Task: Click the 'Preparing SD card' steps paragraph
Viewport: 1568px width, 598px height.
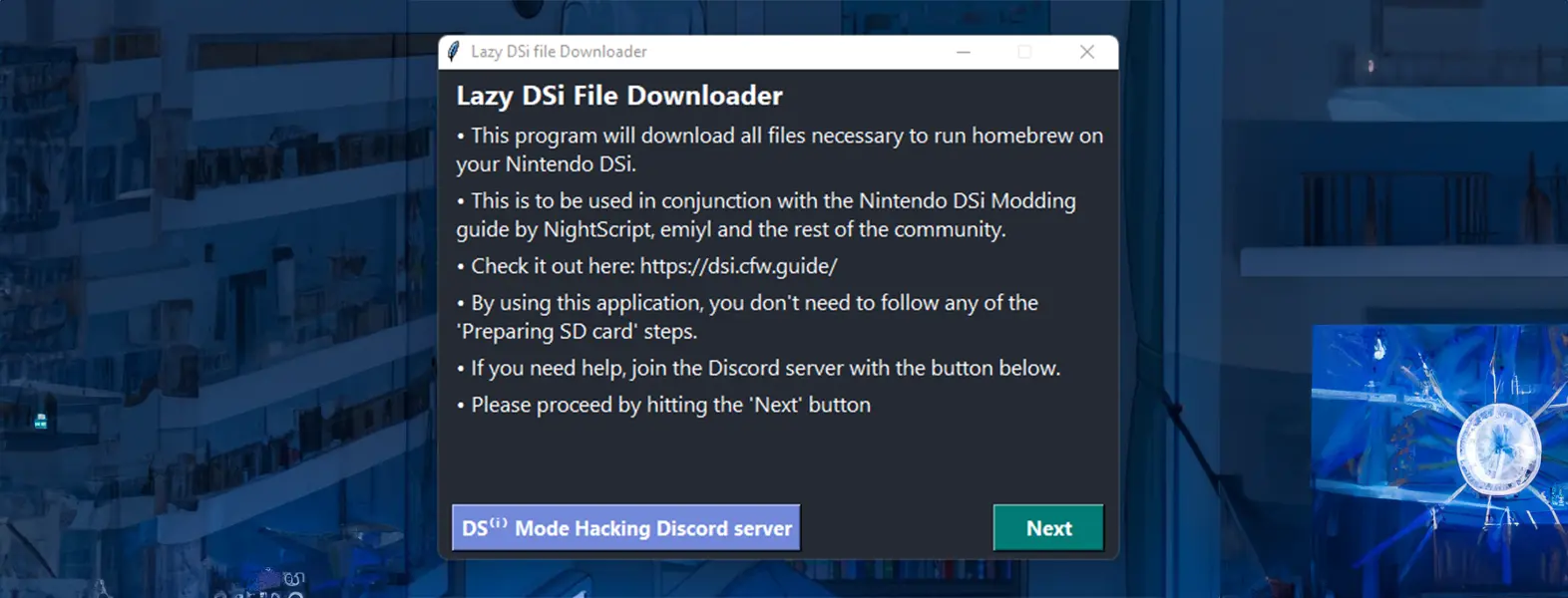Action: coord(747,317)
